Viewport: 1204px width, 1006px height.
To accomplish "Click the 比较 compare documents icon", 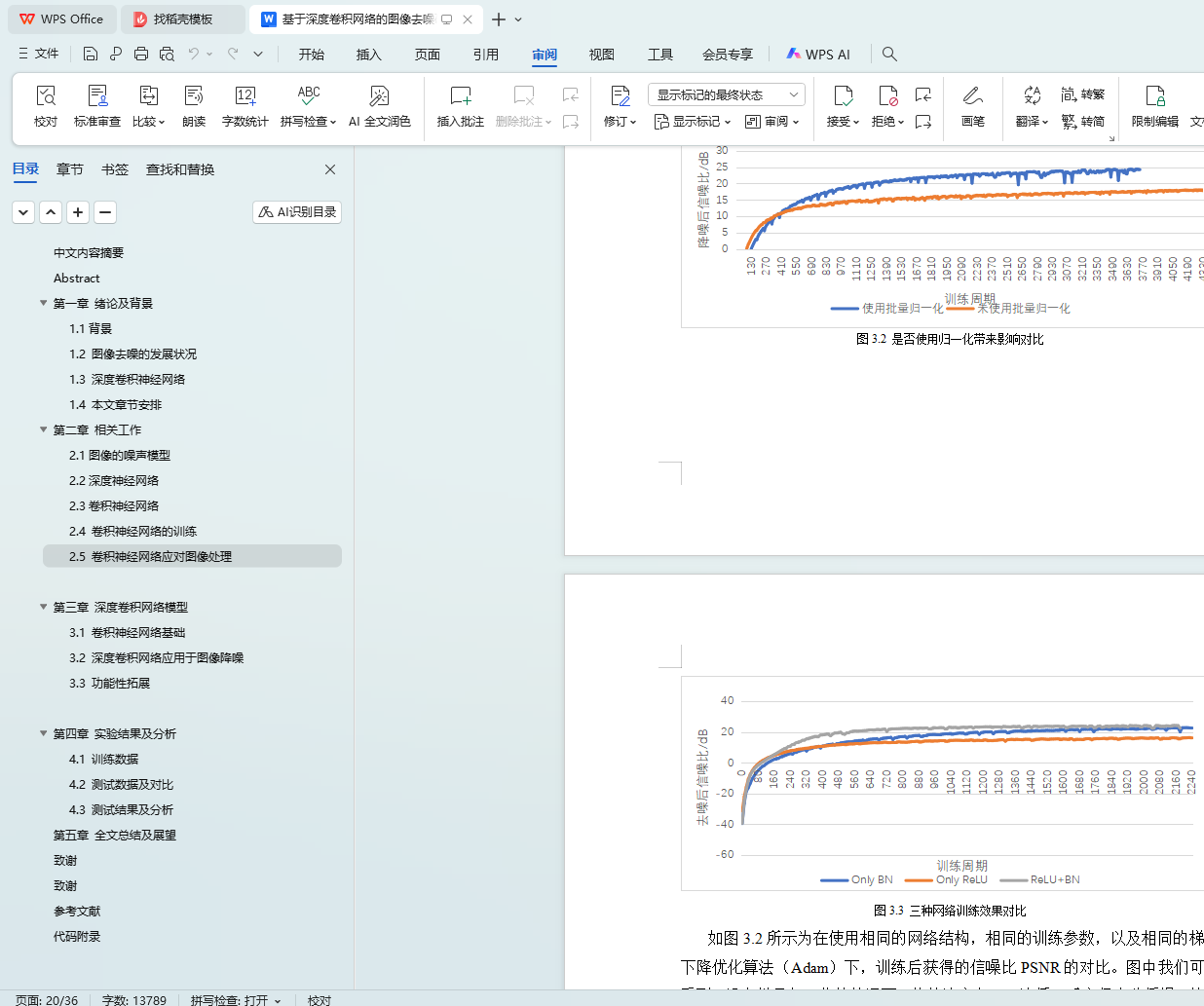I will click(148, 95).
